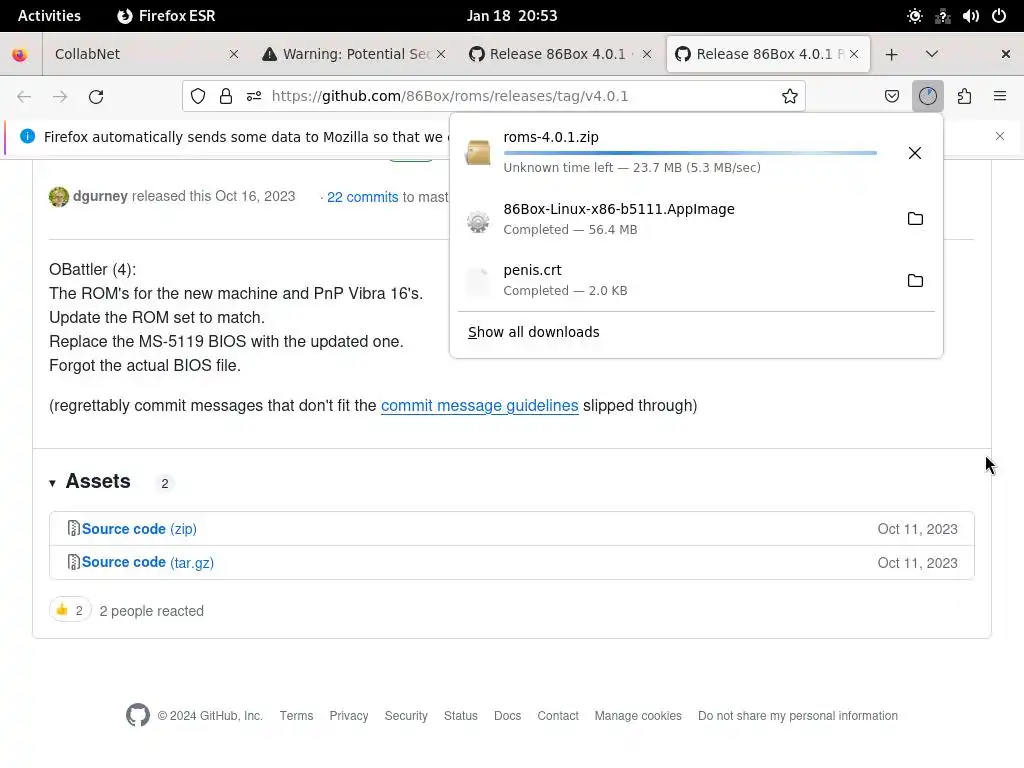Show all downloads
This screenshot has height=768, width=1024.
coord(534,332)
